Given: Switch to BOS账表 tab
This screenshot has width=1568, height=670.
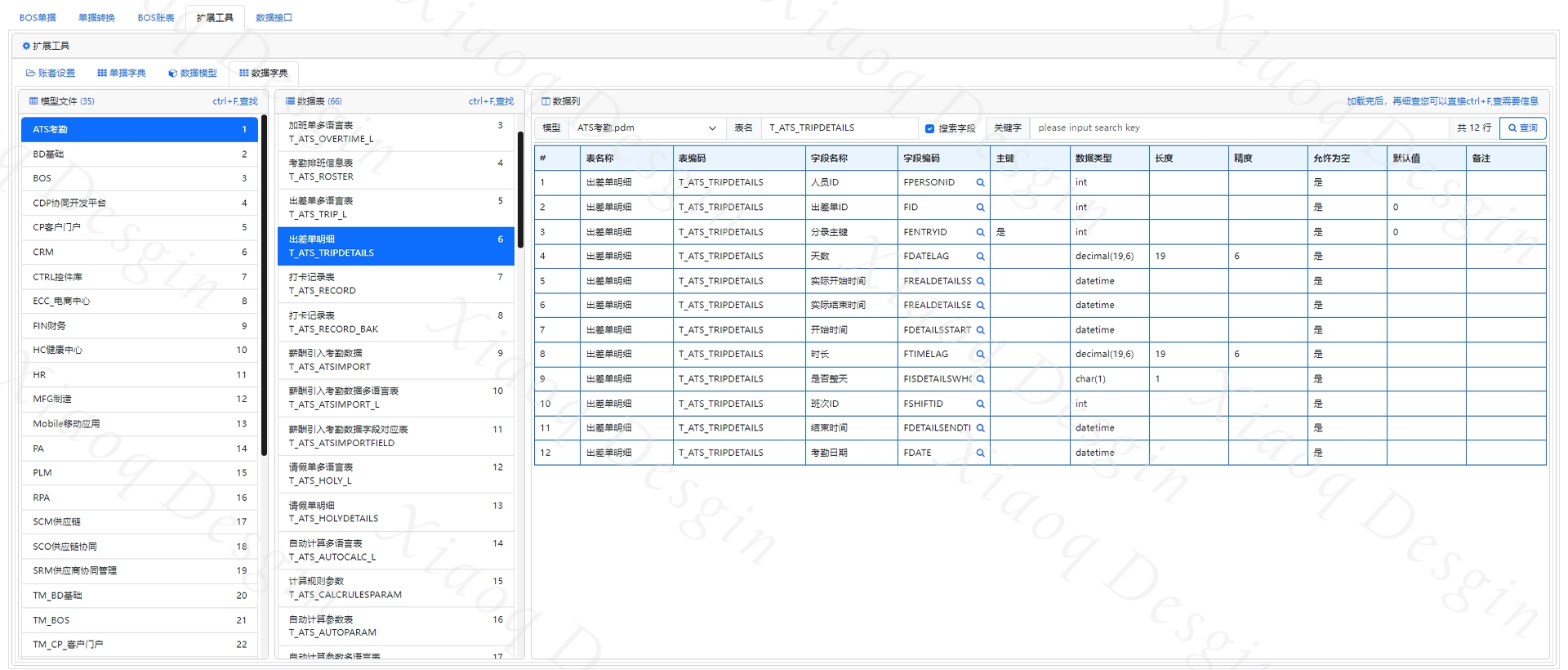Looking at the screenshot, I should tap(156, 17).
